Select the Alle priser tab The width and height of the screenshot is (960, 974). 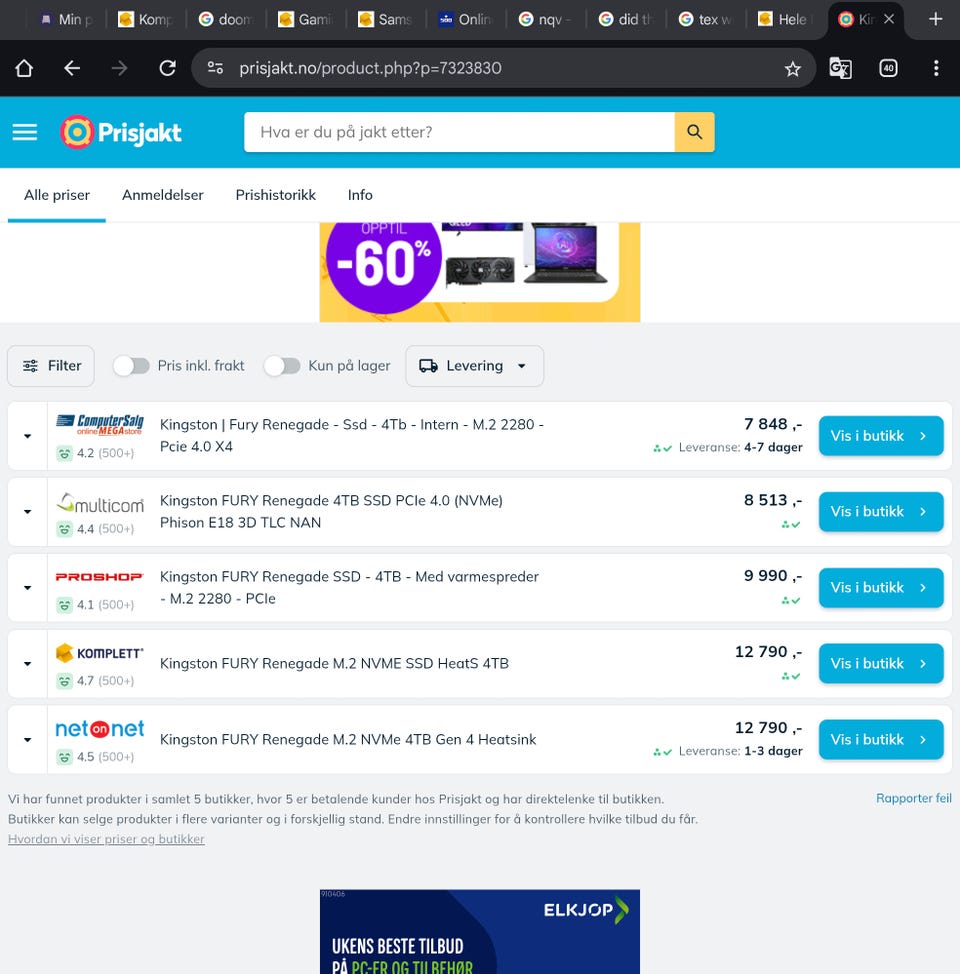57,195
